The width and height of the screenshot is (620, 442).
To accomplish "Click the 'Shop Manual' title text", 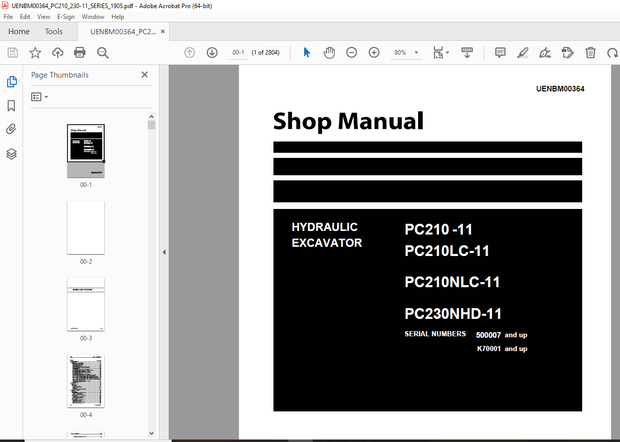I will [x=348, y=121].
